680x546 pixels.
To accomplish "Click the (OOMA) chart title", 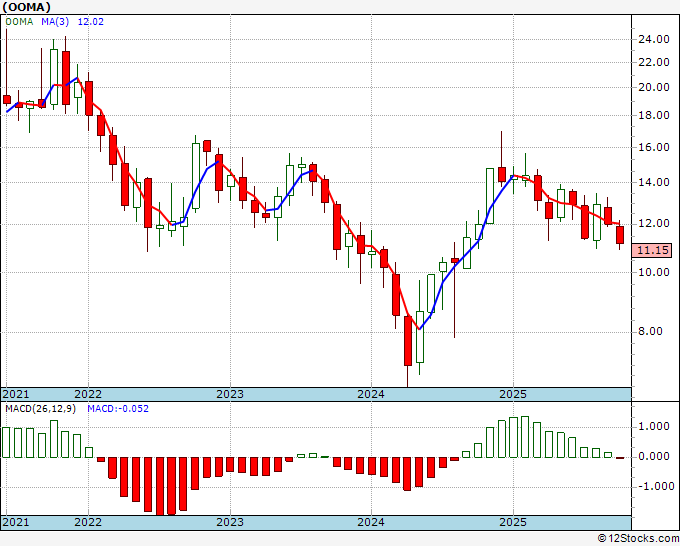I will (x=26, y=7).
